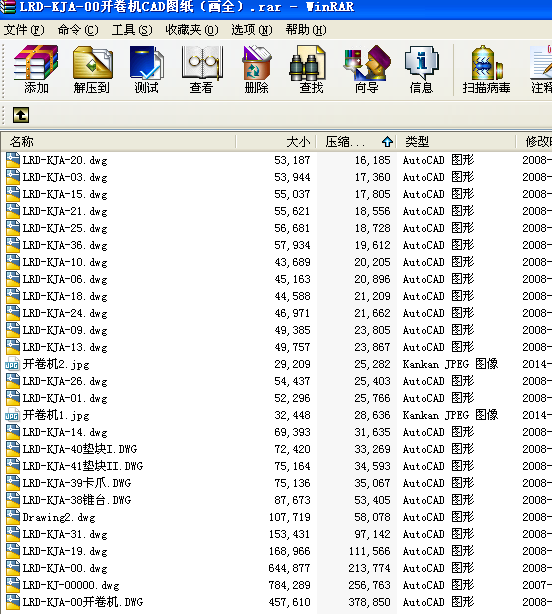The width and height of the screenshot is (552, 614).
Task: Click packed size value 378,850
Action: pyautogui.click(x=369, y=602)
